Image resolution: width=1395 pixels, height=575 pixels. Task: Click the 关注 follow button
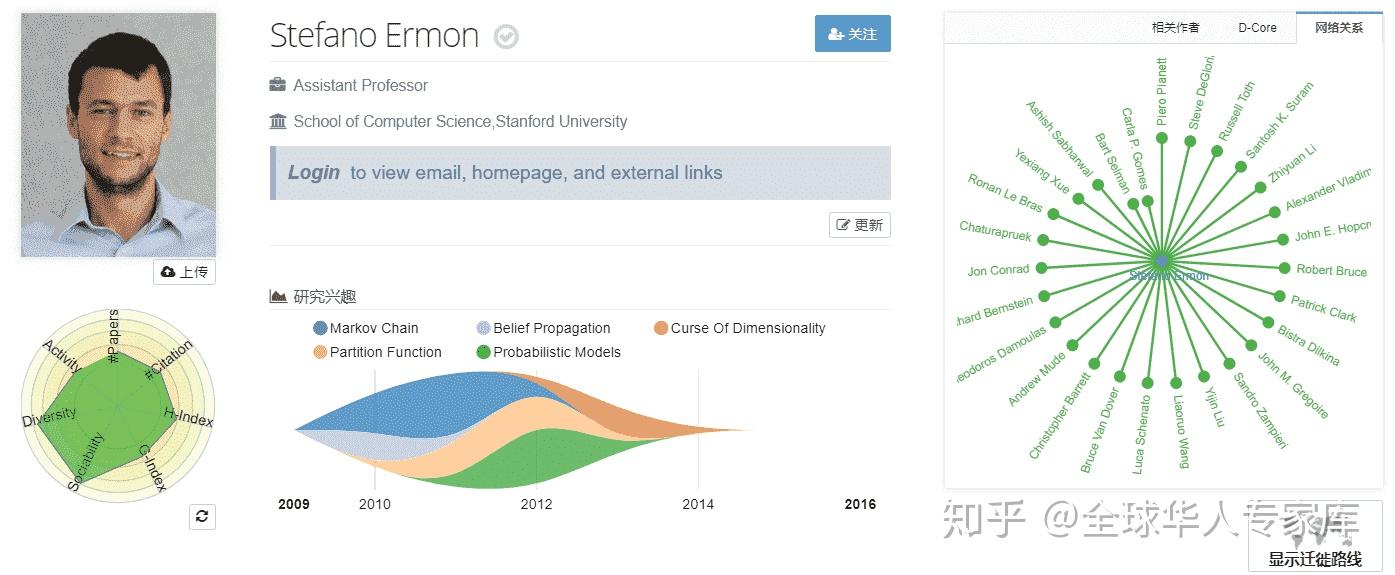tap(852, 34)
